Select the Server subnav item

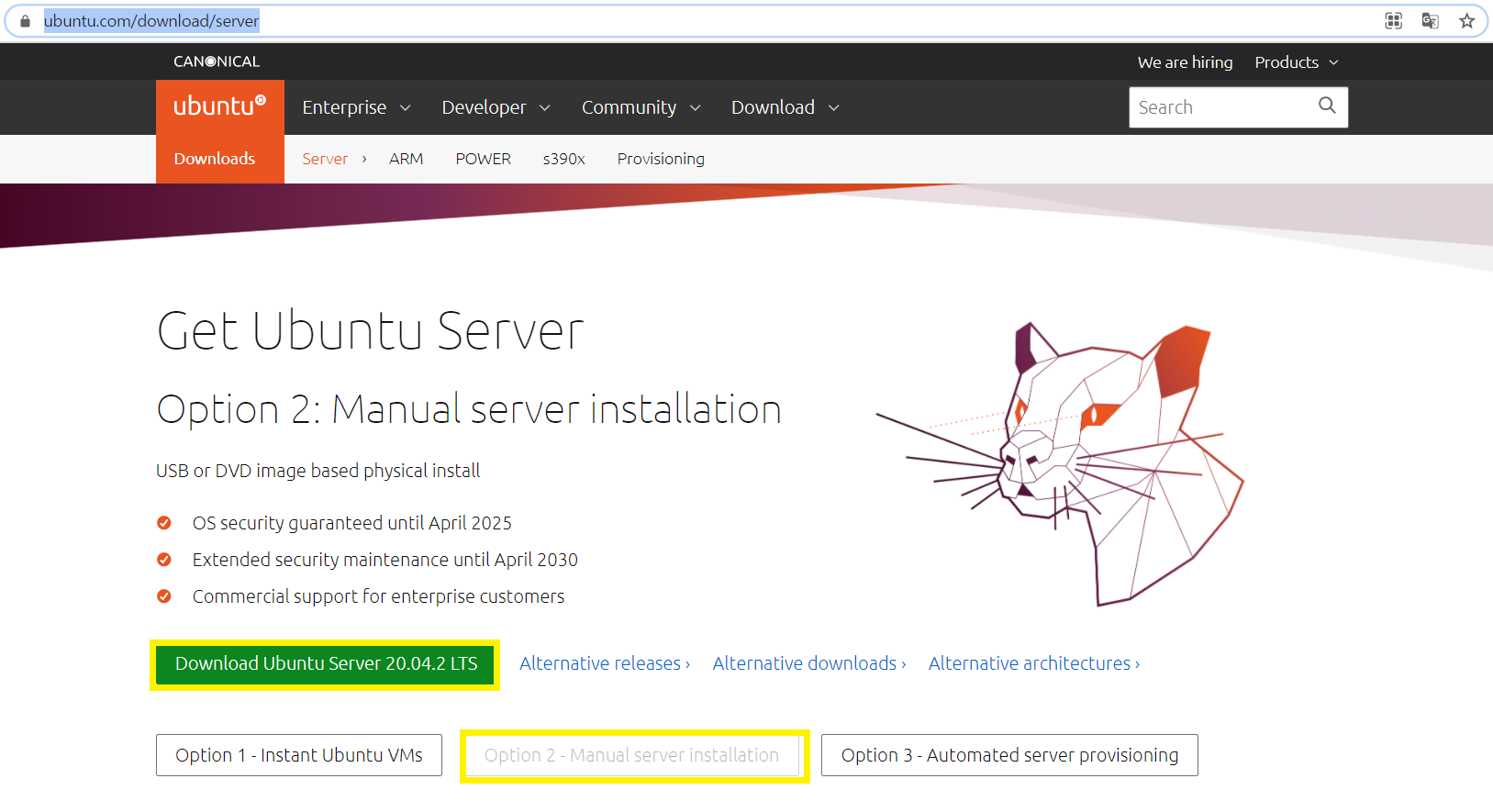coord(325,159)
